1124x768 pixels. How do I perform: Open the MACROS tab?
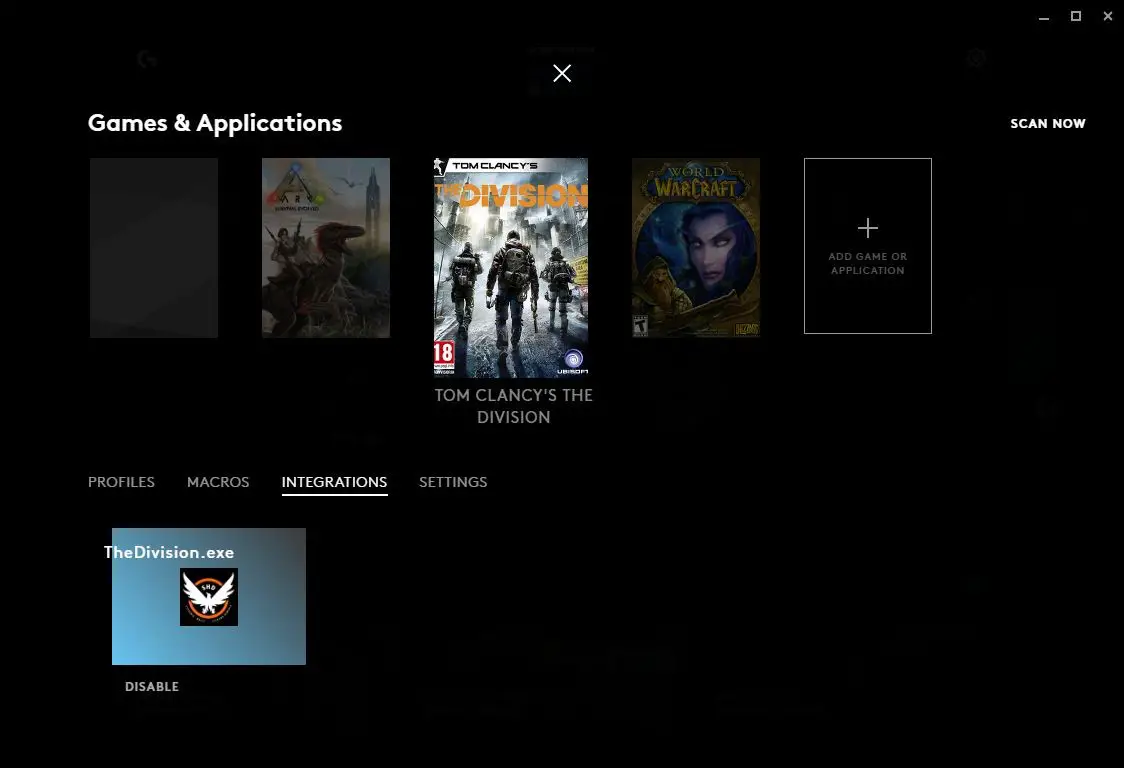(x=218, y=482)
